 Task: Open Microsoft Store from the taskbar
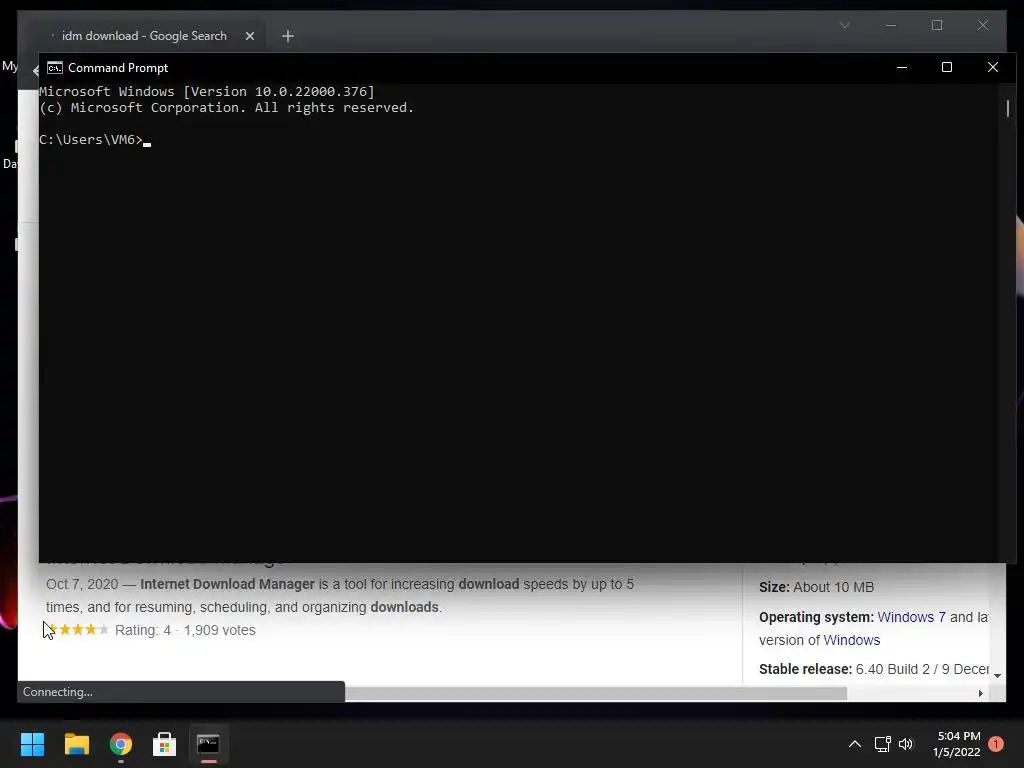pos(165,744)
